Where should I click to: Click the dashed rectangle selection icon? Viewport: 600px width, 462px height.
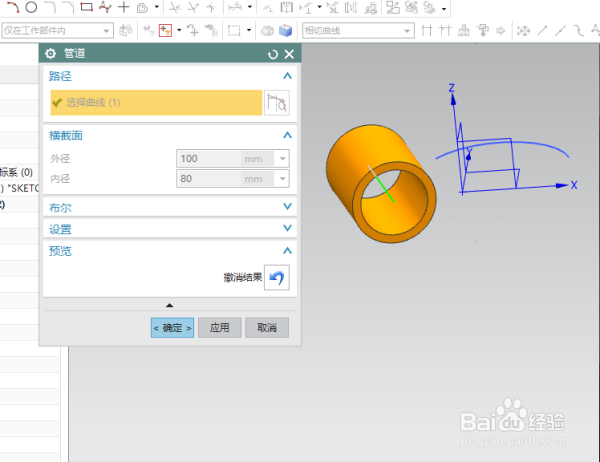pyautogui.click(x=234, y=31)
